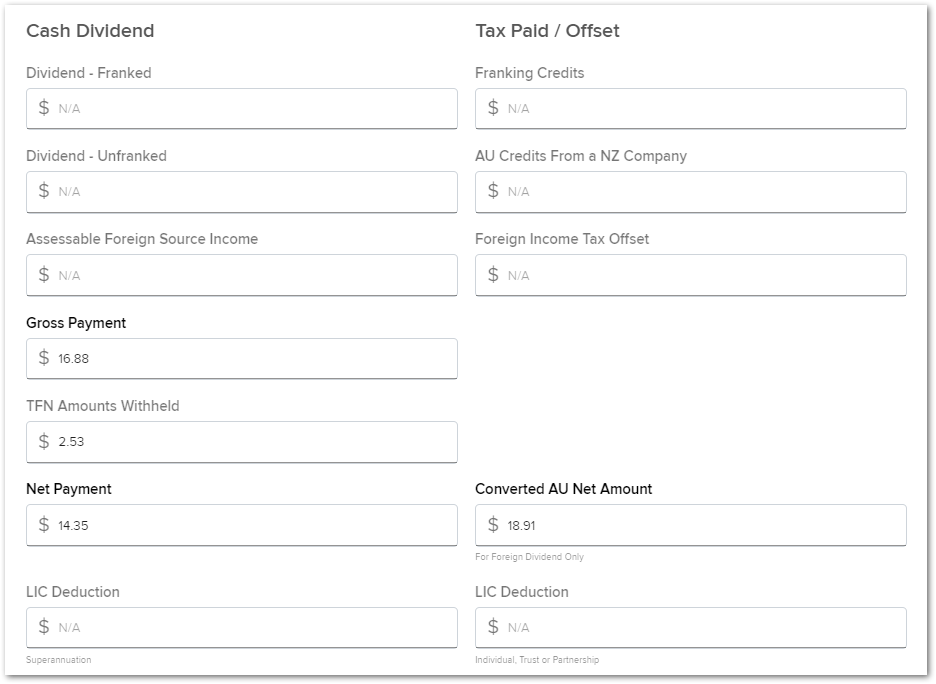Edit the TFN Amounts Withheld field
The image size is (936, 684).
(x=242, y=442)
